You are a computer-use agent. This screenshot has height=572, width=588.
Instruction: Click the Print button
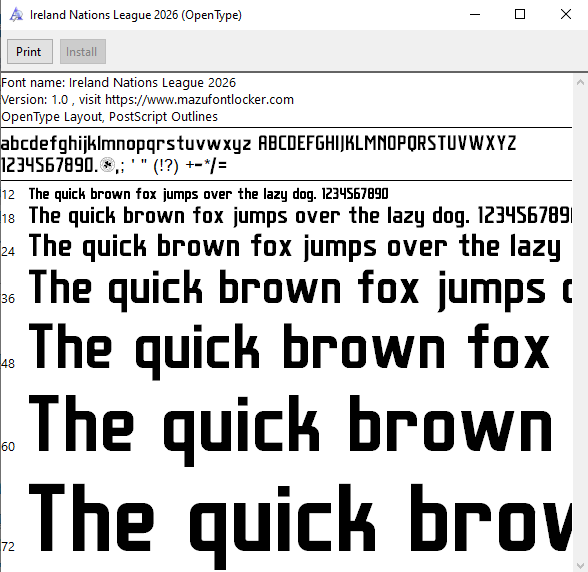point(30,51)
